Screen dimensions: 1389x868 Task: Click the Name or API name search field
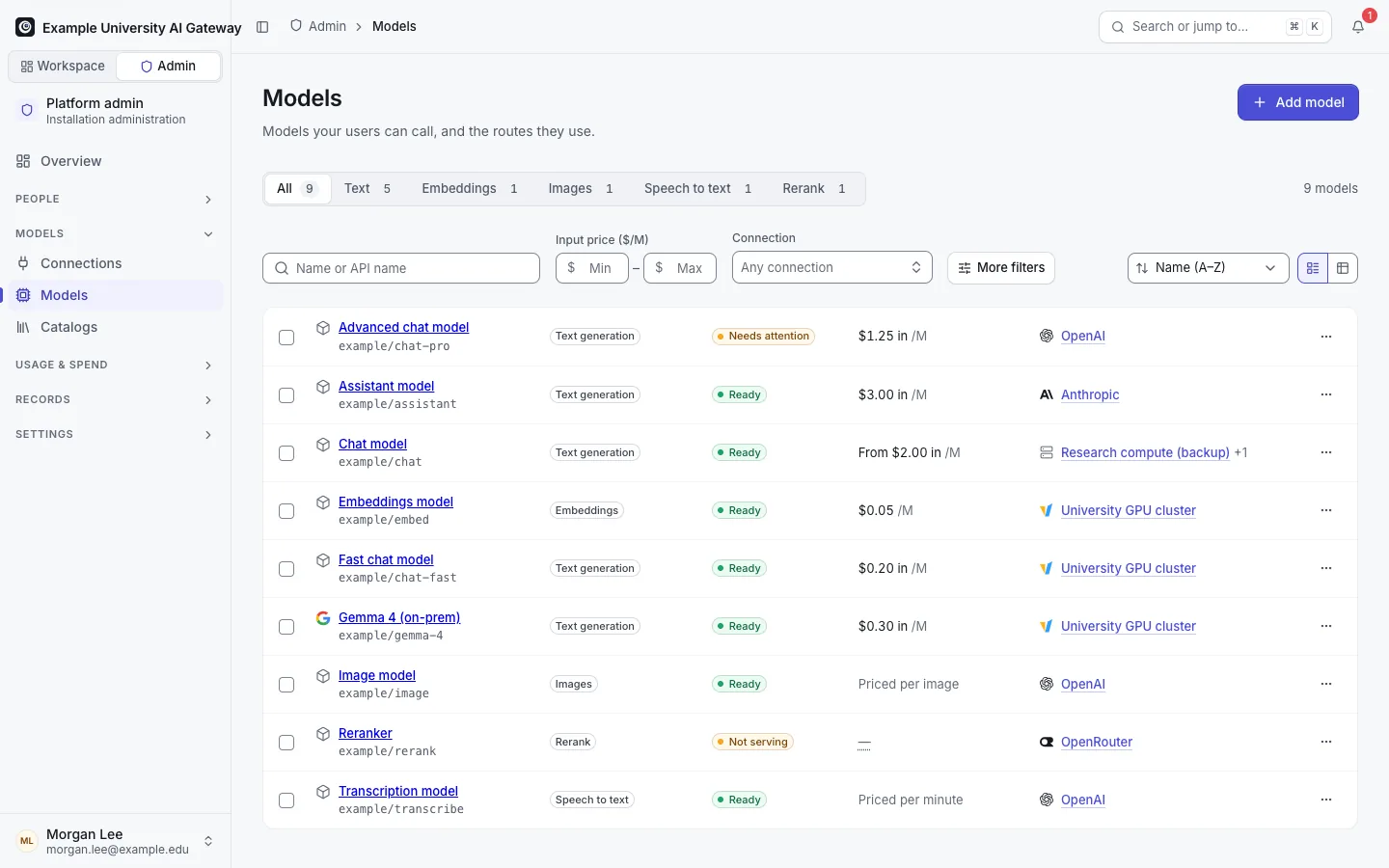tap(401, 268)
